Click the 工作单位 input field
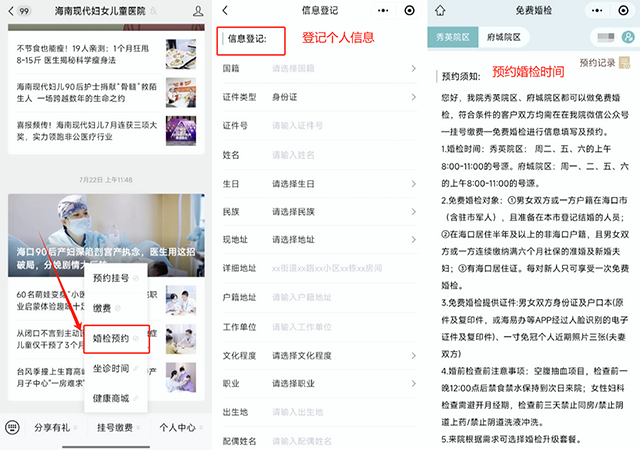This screenshot has height=450, width=640. coord(320,327)
